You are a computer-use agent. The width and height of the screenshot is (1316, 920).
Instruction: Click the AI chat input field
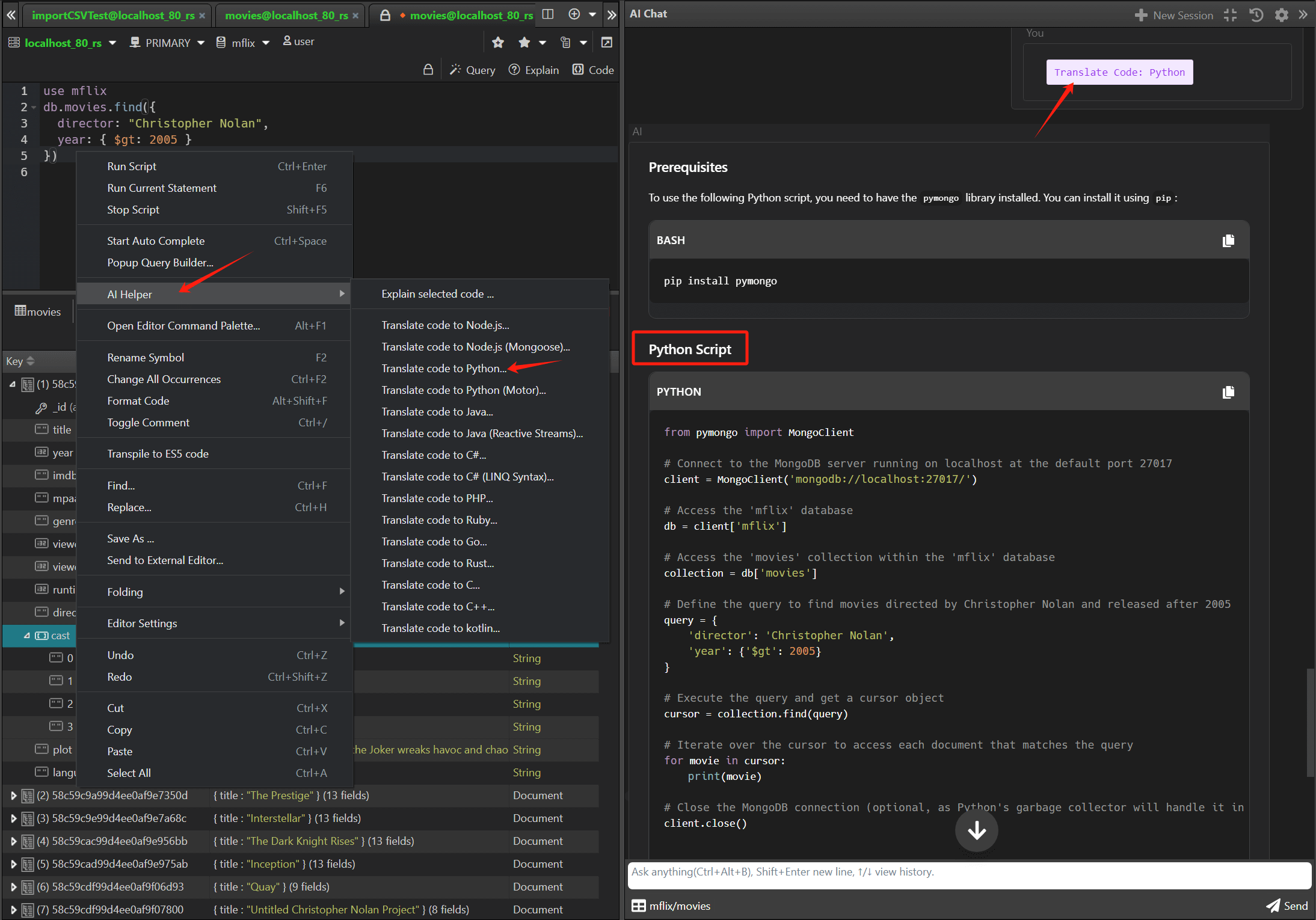[969, 876]
